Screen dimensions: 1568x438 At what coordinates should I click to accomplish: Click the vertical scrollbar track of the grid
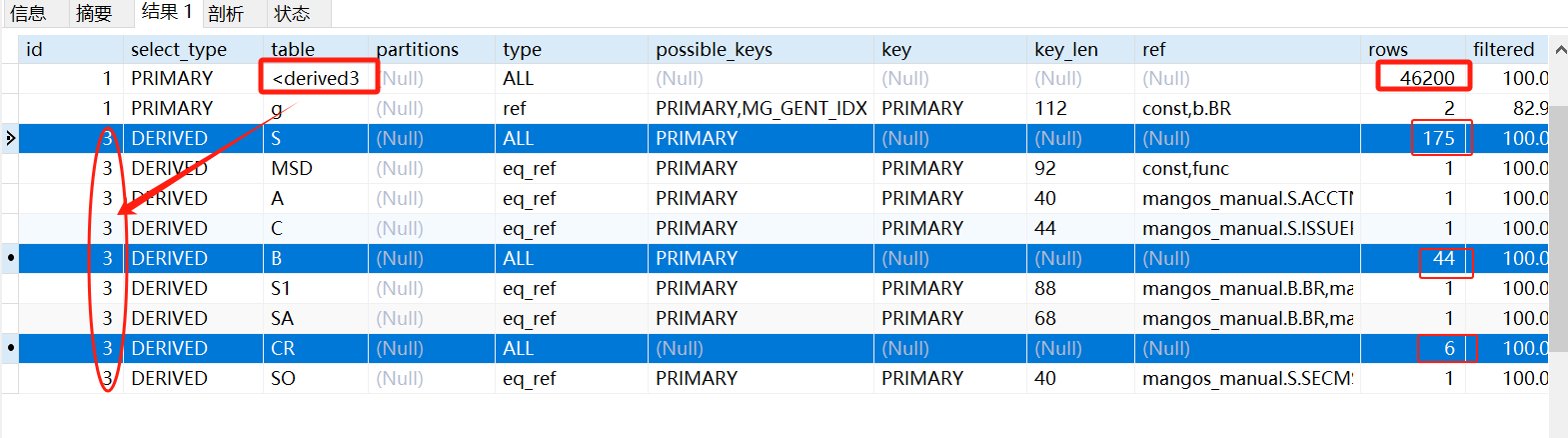point(1560,250)
